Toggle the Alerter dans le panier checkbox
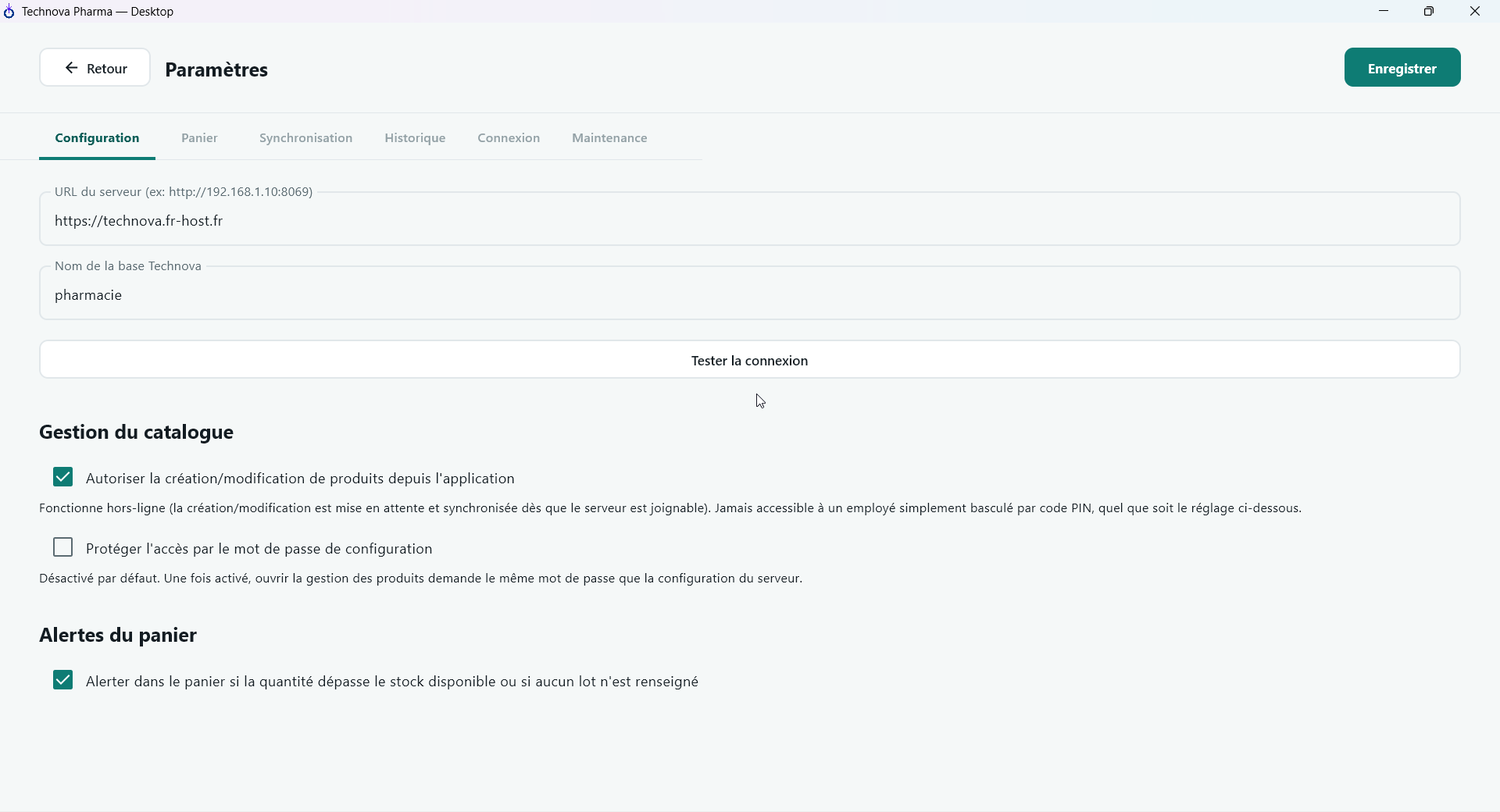This screenshot has width=1500, height=812. 63,680
